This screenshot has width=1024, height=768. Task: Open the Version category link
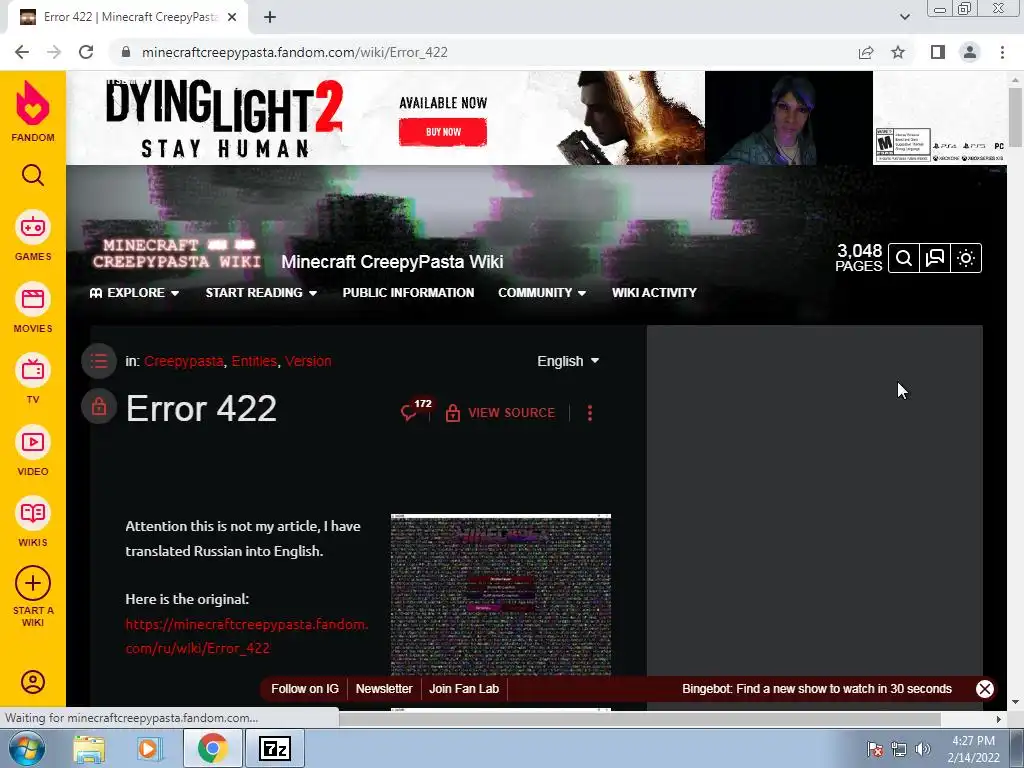click(x=308, y=361)
